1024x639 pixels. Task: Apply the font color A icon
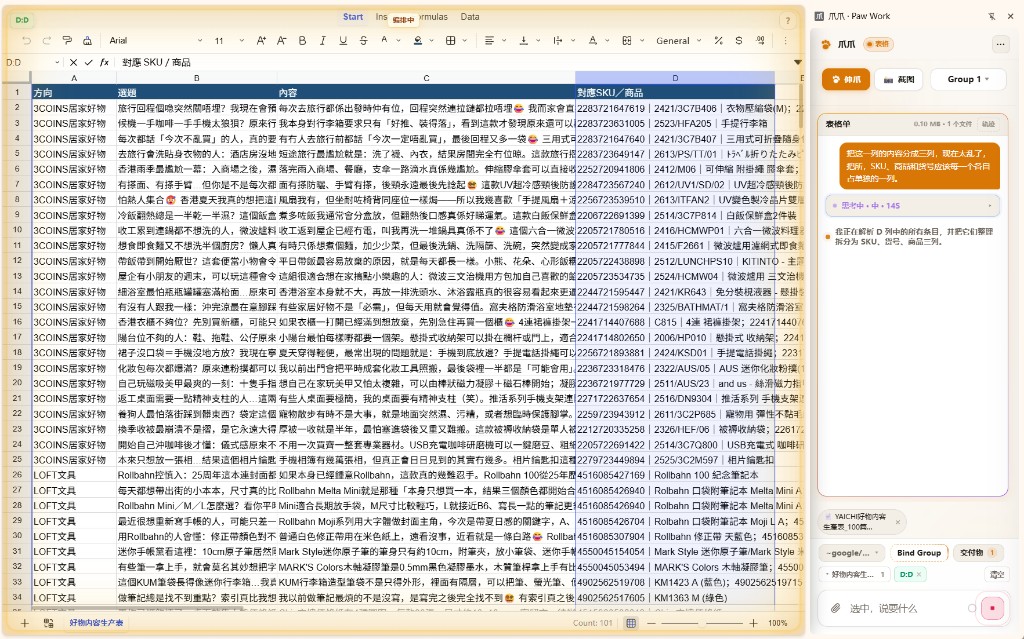(x=384, y=41)
